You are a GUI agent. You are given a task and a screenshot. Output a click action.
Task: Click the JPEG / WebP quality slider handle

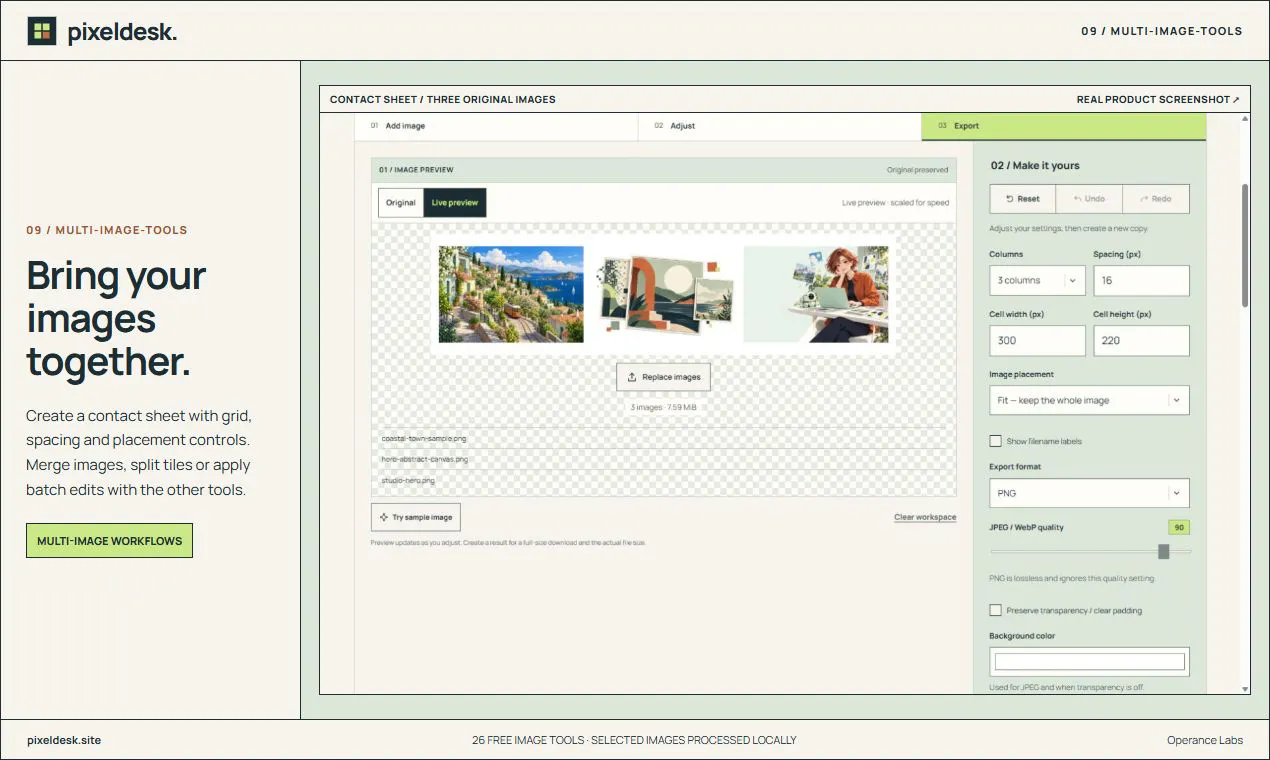1164,551
